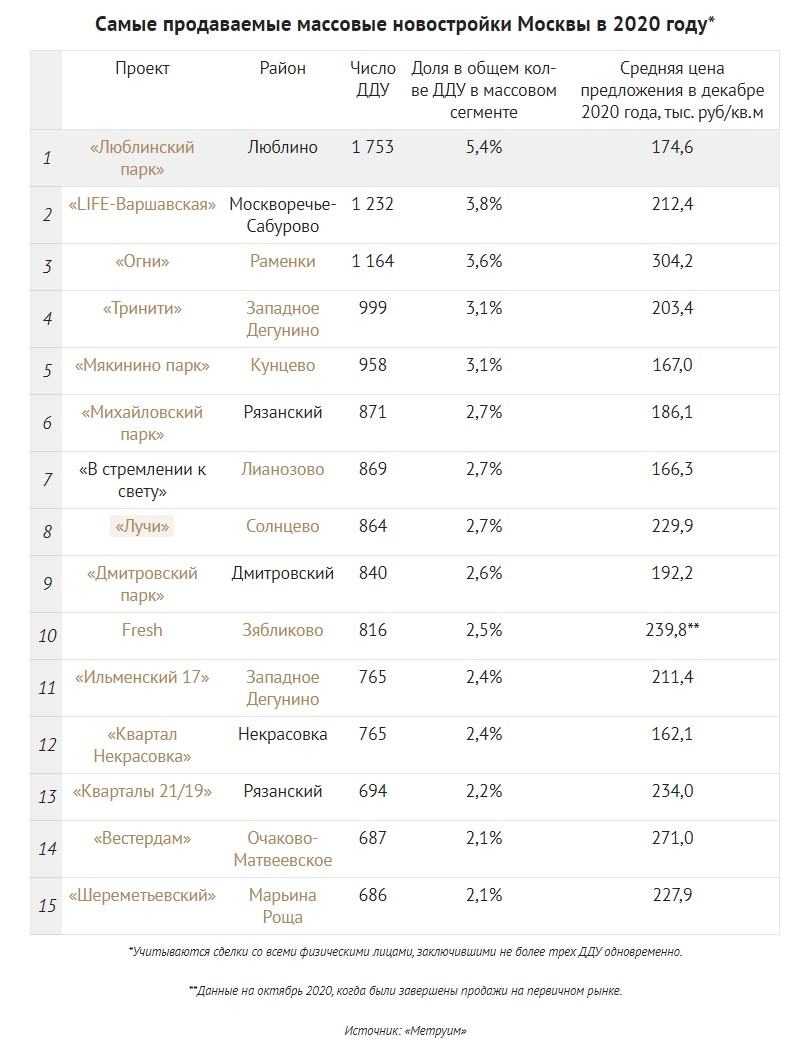
Task: Open the «Кварталы 21/19» project link
Action: pos(142,791)
